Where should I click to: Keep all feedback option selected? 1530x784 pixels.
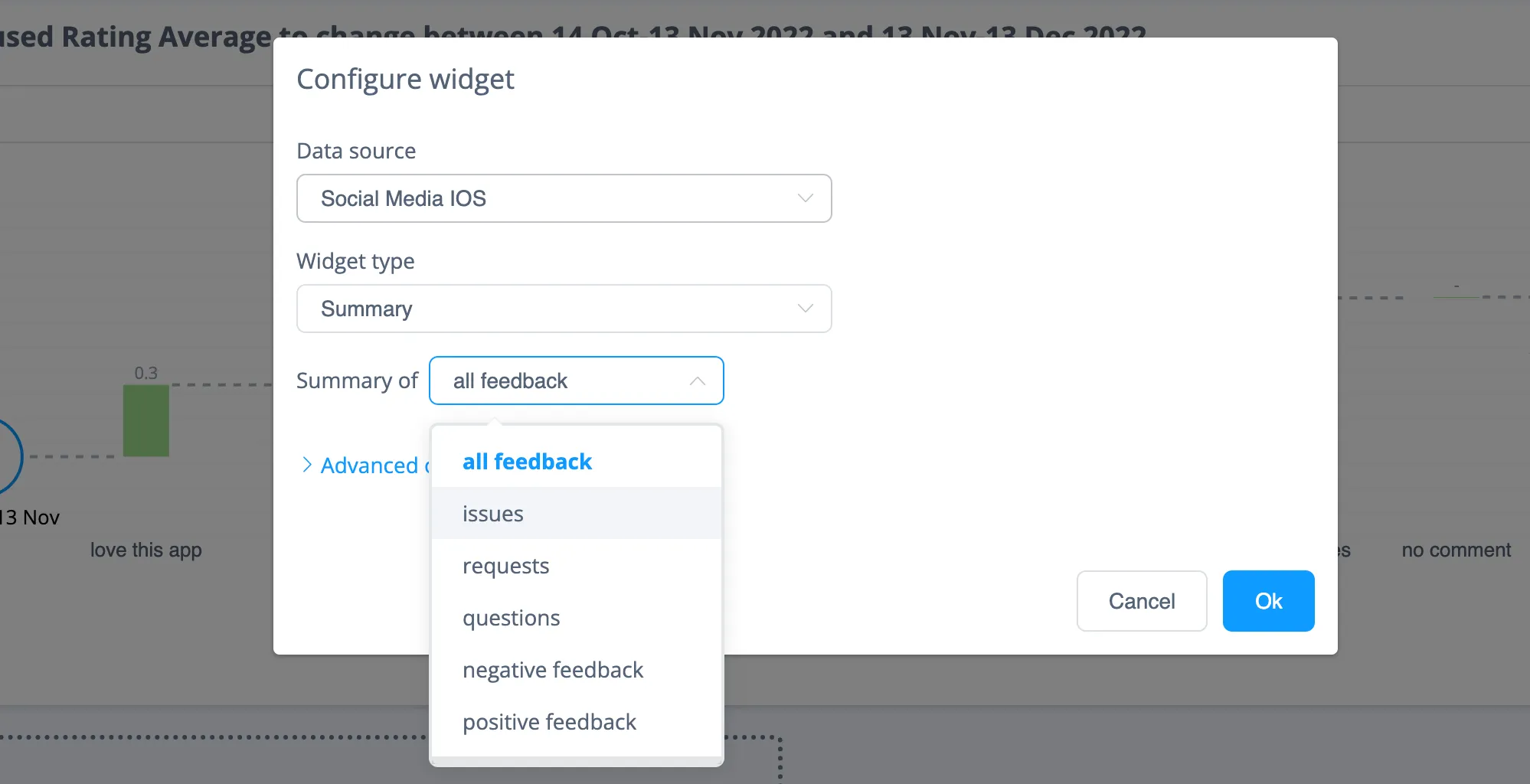click(x=527, y=461)
